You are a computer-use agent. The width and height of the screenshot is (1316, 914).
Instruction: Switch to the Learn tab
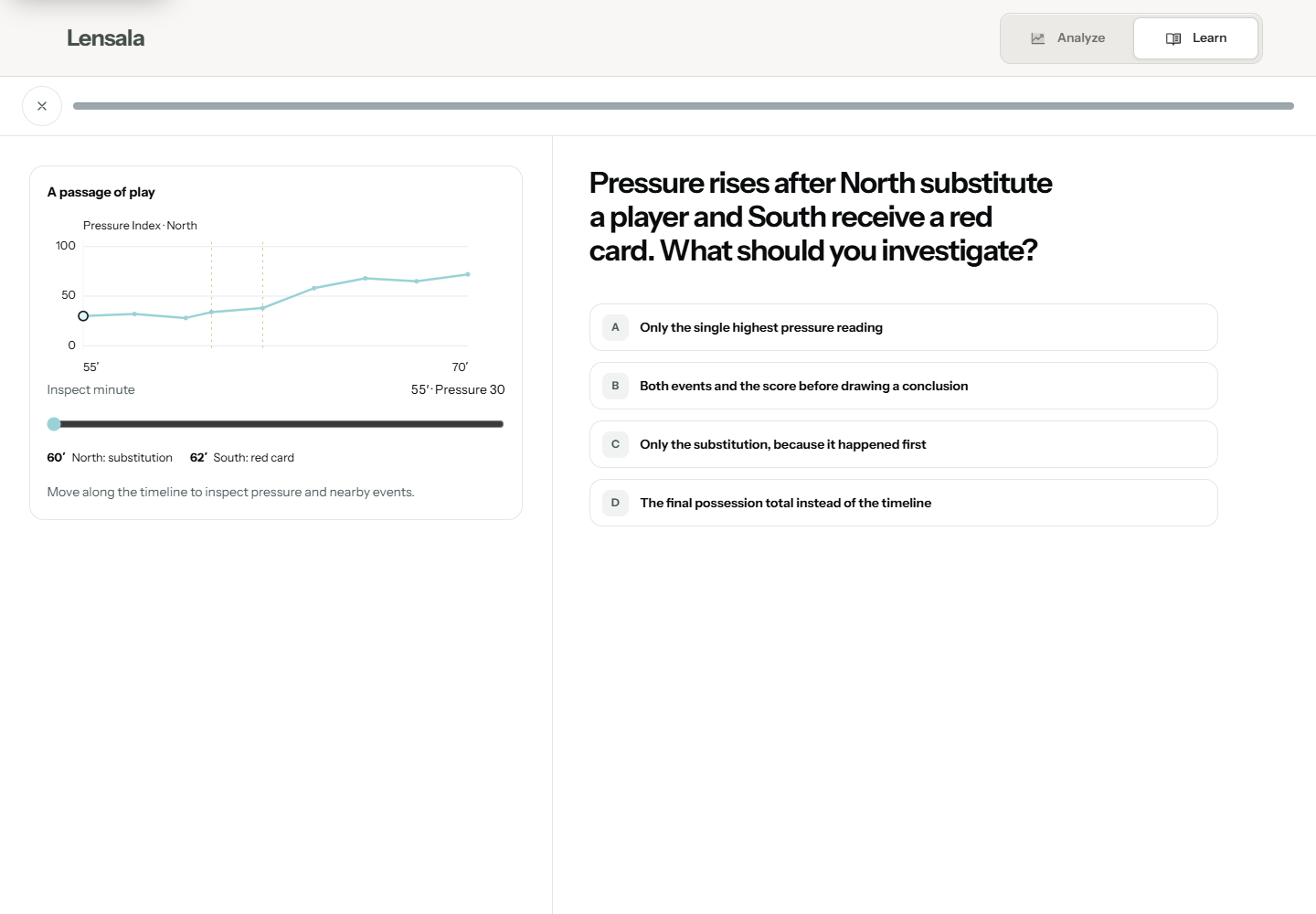[x=1195, y=38]
